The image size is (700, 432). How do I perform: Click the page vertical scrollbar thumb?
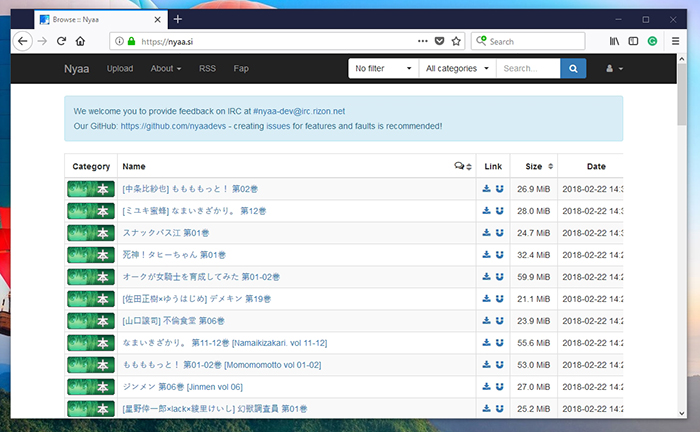682,94
